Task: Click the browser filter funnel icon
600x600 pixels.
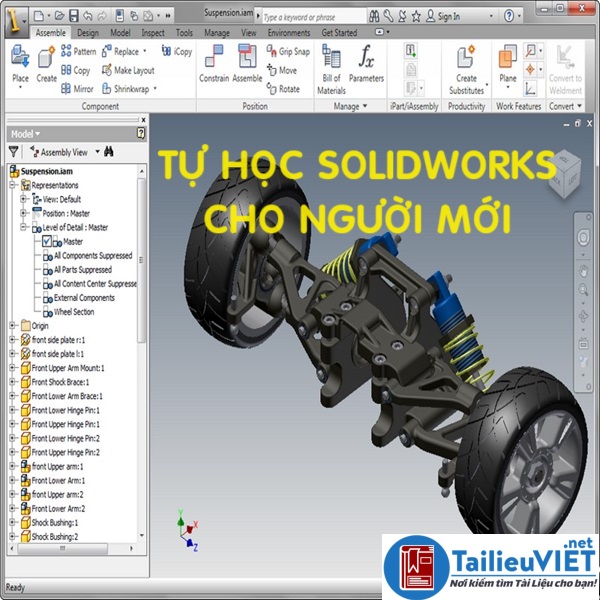Action: click(x=13, y=152)
